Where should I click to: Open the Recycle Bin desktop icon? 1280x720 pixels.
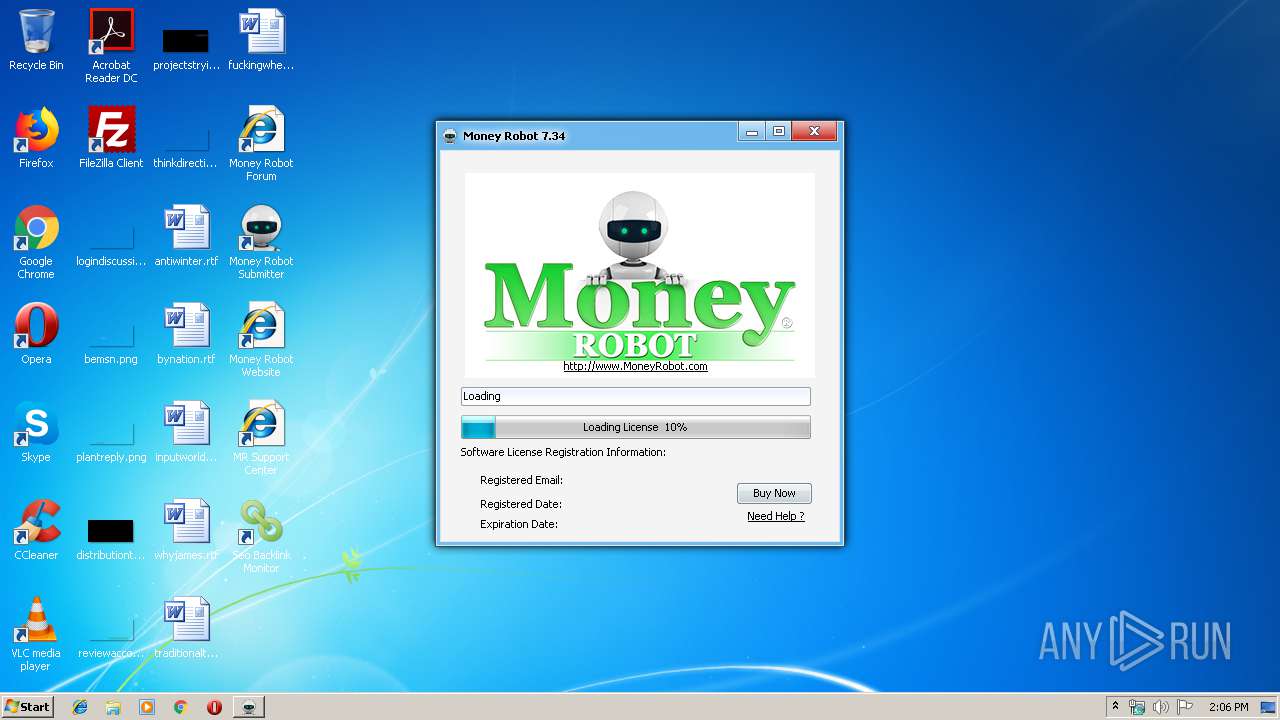36,40
